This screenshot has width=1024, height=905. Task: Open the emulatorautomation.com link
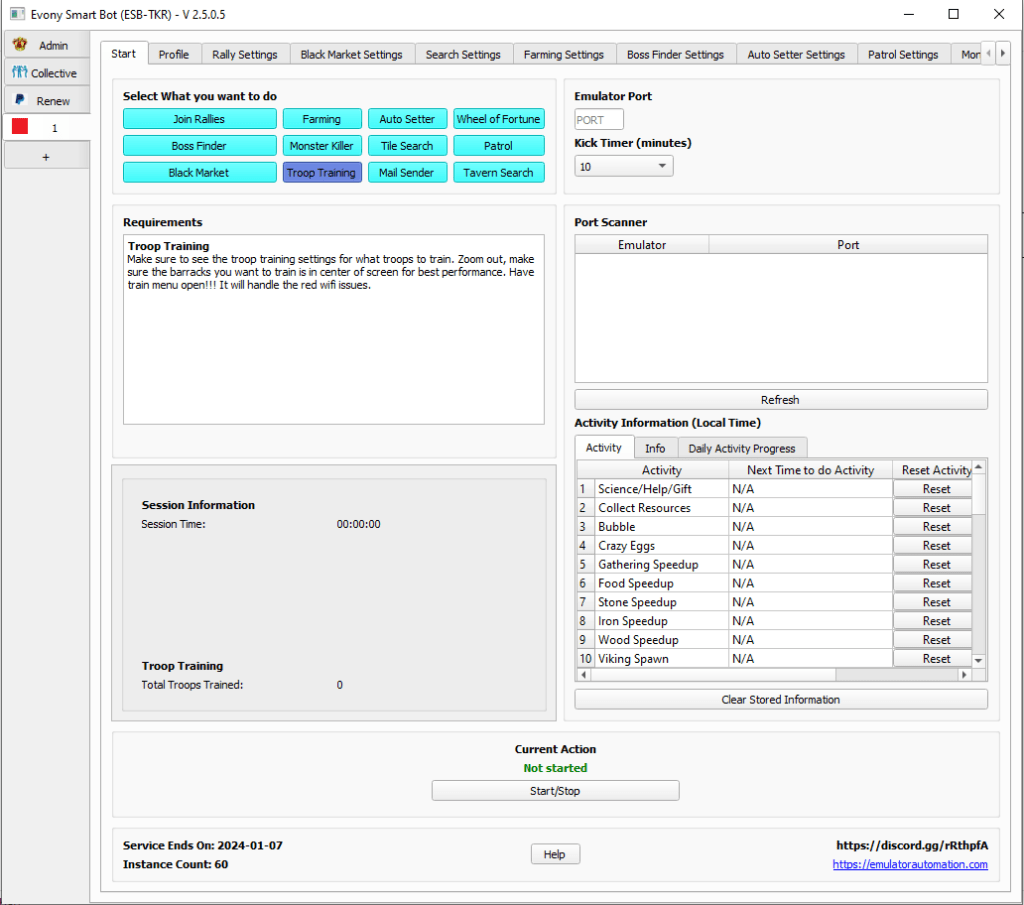(909, 864)
